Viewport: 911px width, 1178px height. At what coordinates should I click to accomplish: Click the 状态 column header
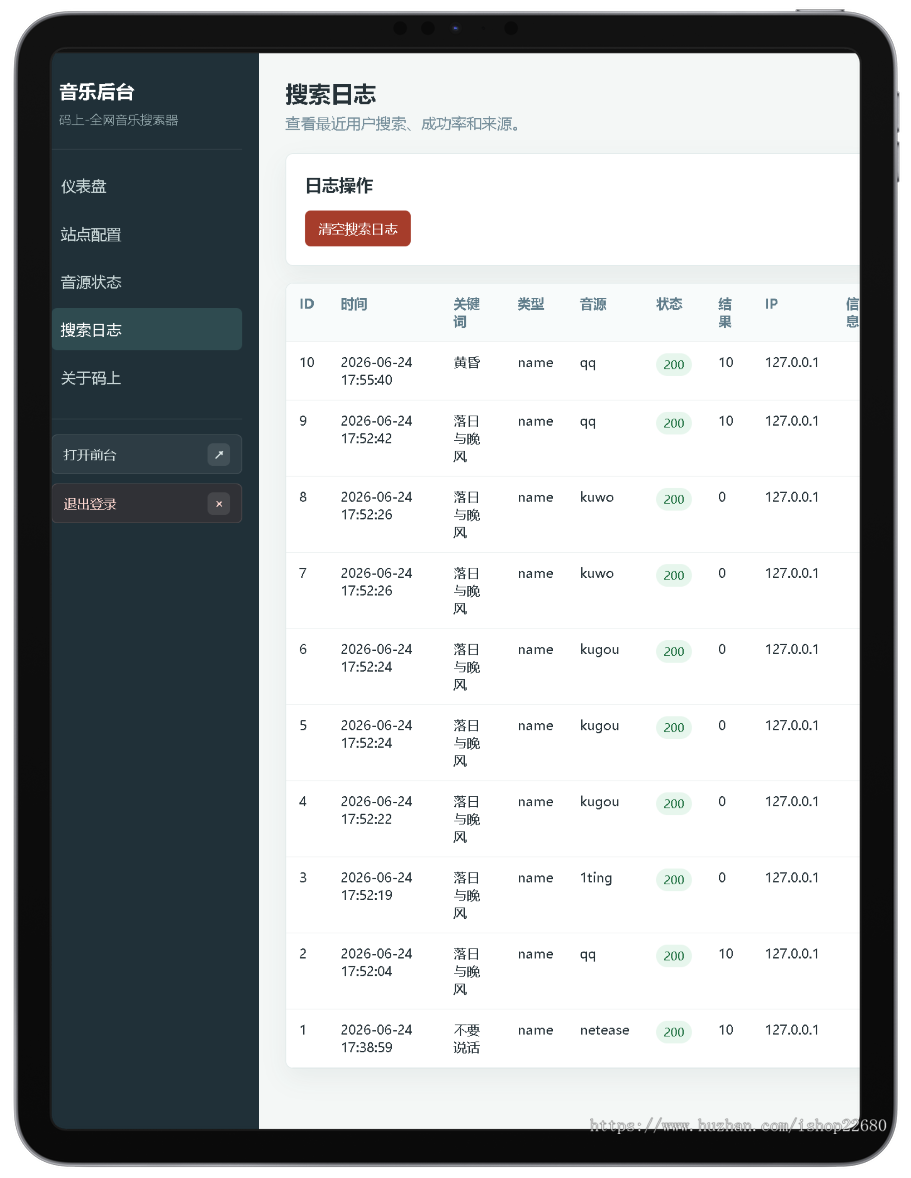669,304
